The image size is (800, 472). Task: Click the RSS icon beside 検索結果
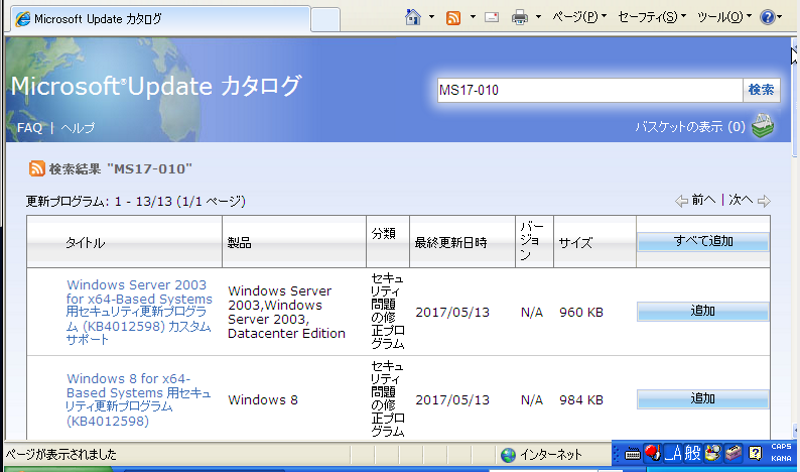point(37,168)
